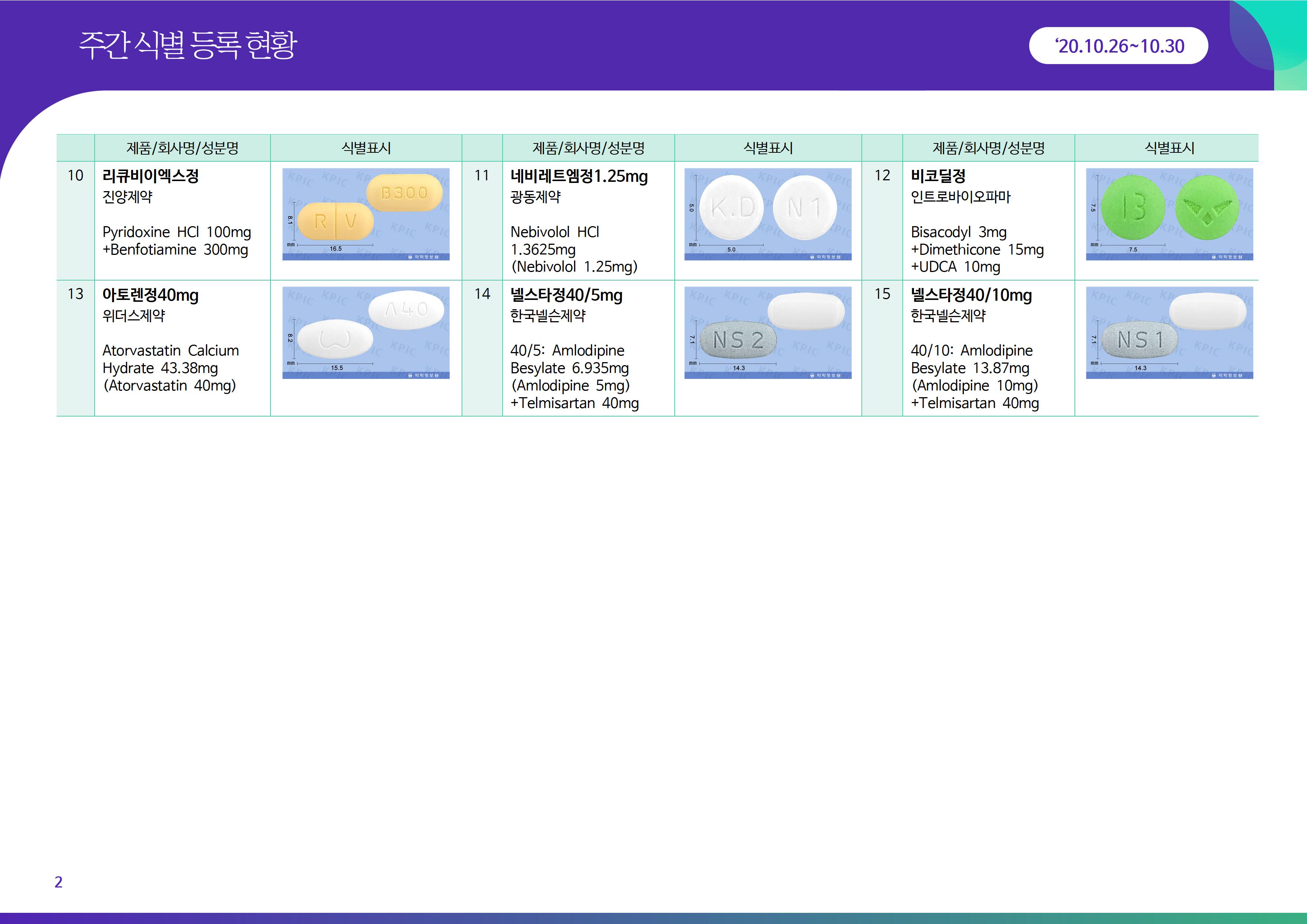Click the white N1 round tablet
The height and width of the screenshot is (924, 1307).
(805, 208)
